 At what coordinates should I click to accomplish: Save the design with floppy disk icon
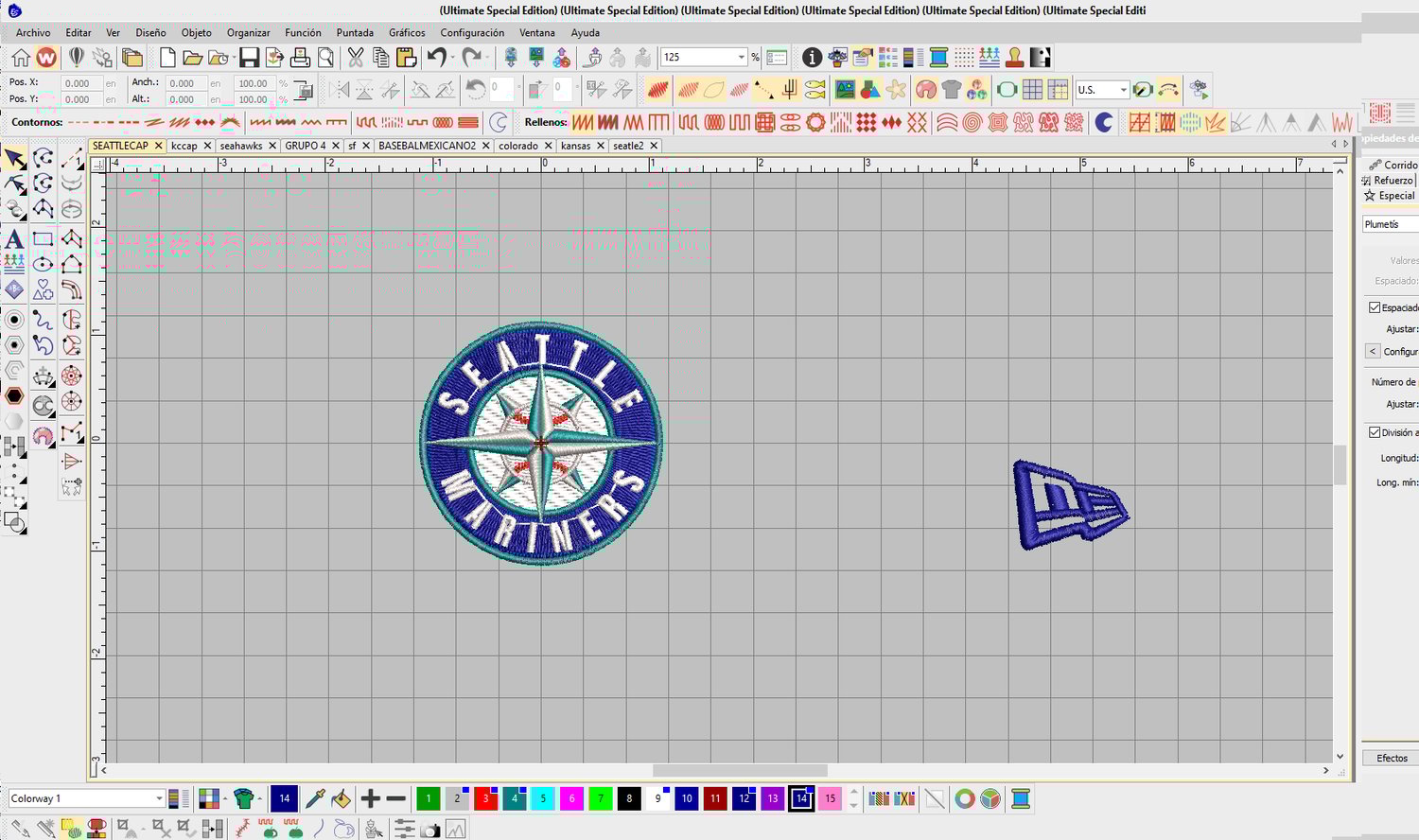click(249, 58)
